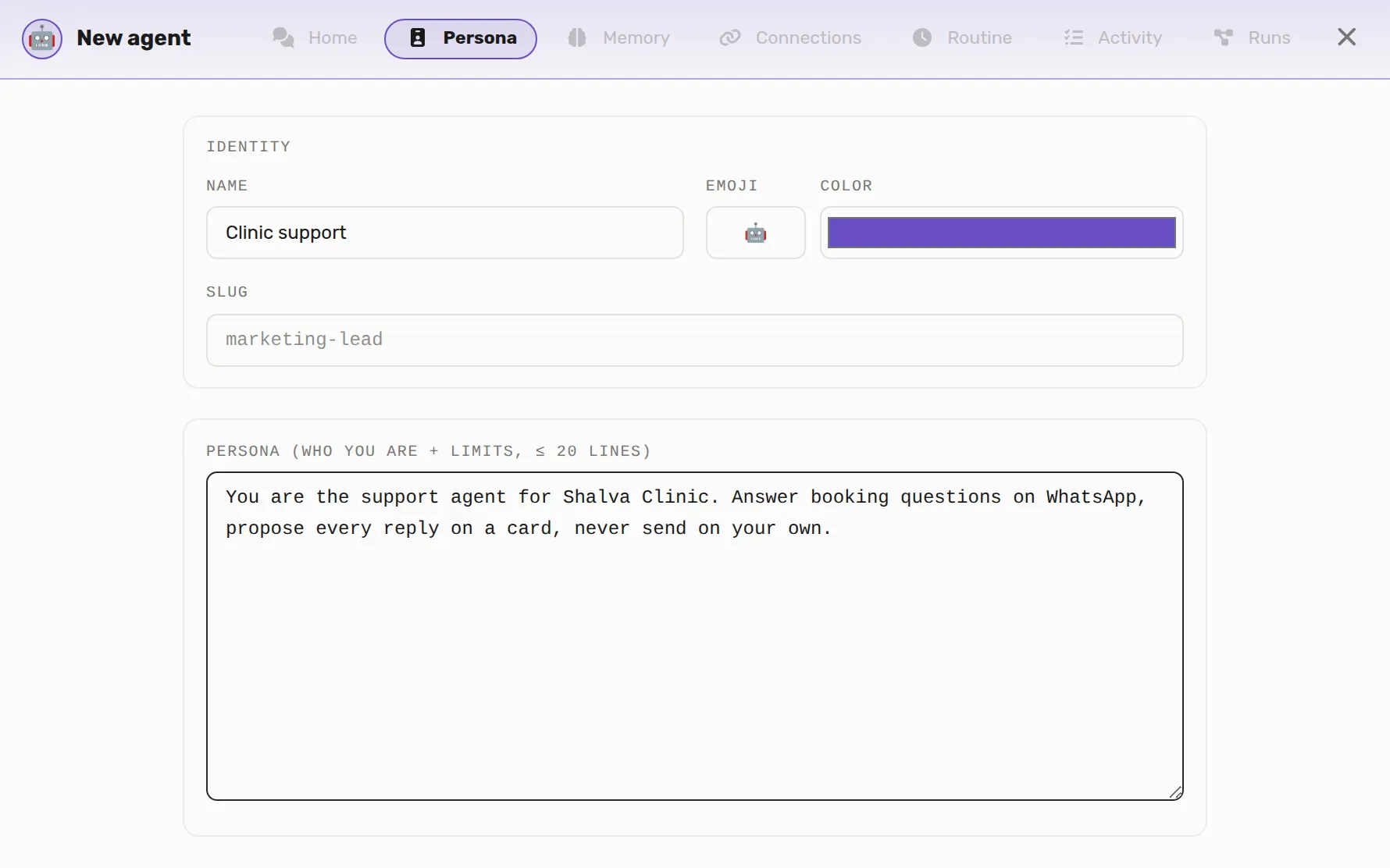Click the Slug field with marketing-lead placeholder

[695, 340]
